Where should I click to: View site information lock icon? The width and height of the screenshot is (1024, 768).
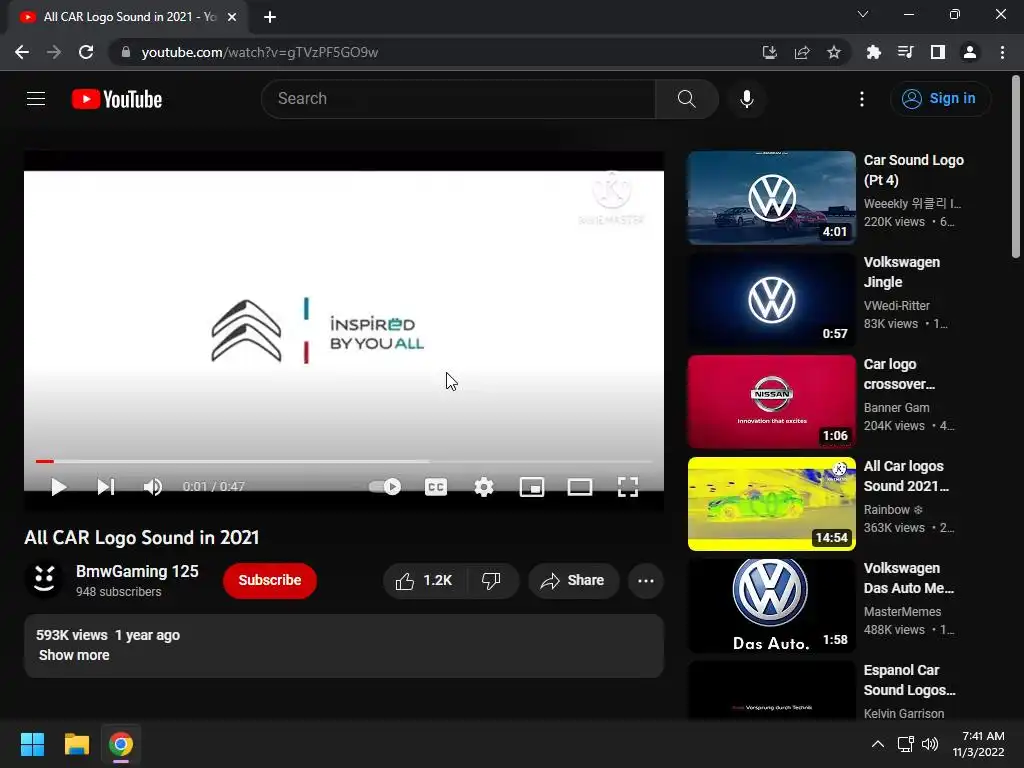coord(125,52)
